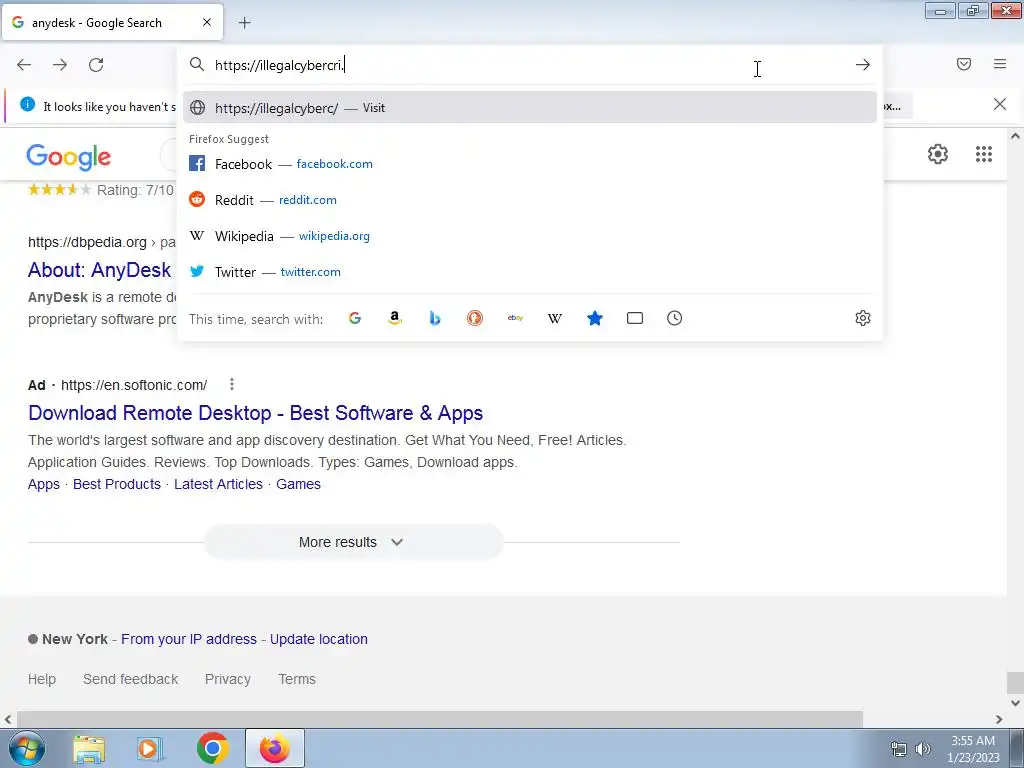The image size is (1024, 768).
Task: Open volume control in system tray
Action: pyautogui.click(x=922, y=749)
